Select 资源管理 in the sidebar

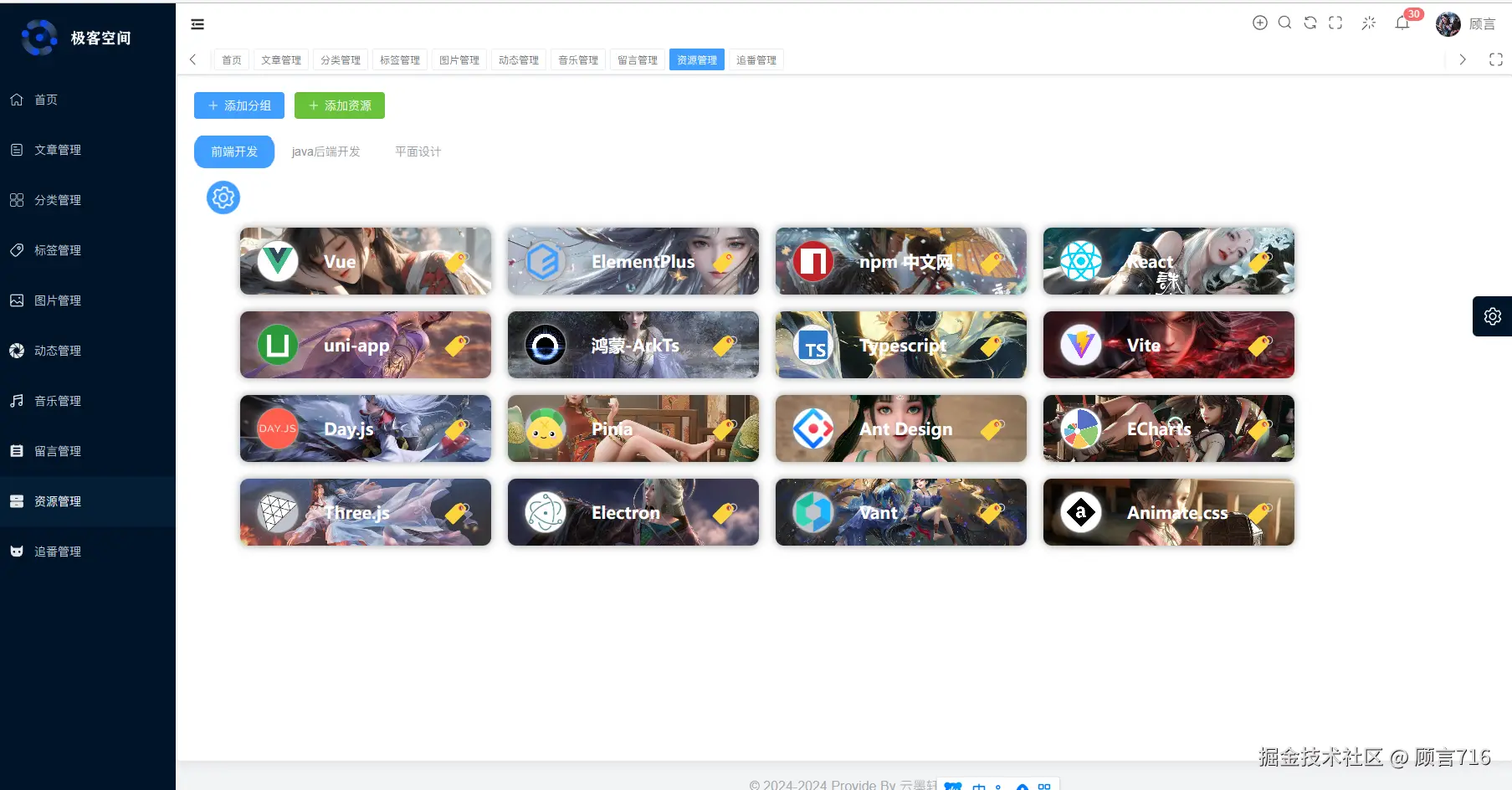point(88,501)
